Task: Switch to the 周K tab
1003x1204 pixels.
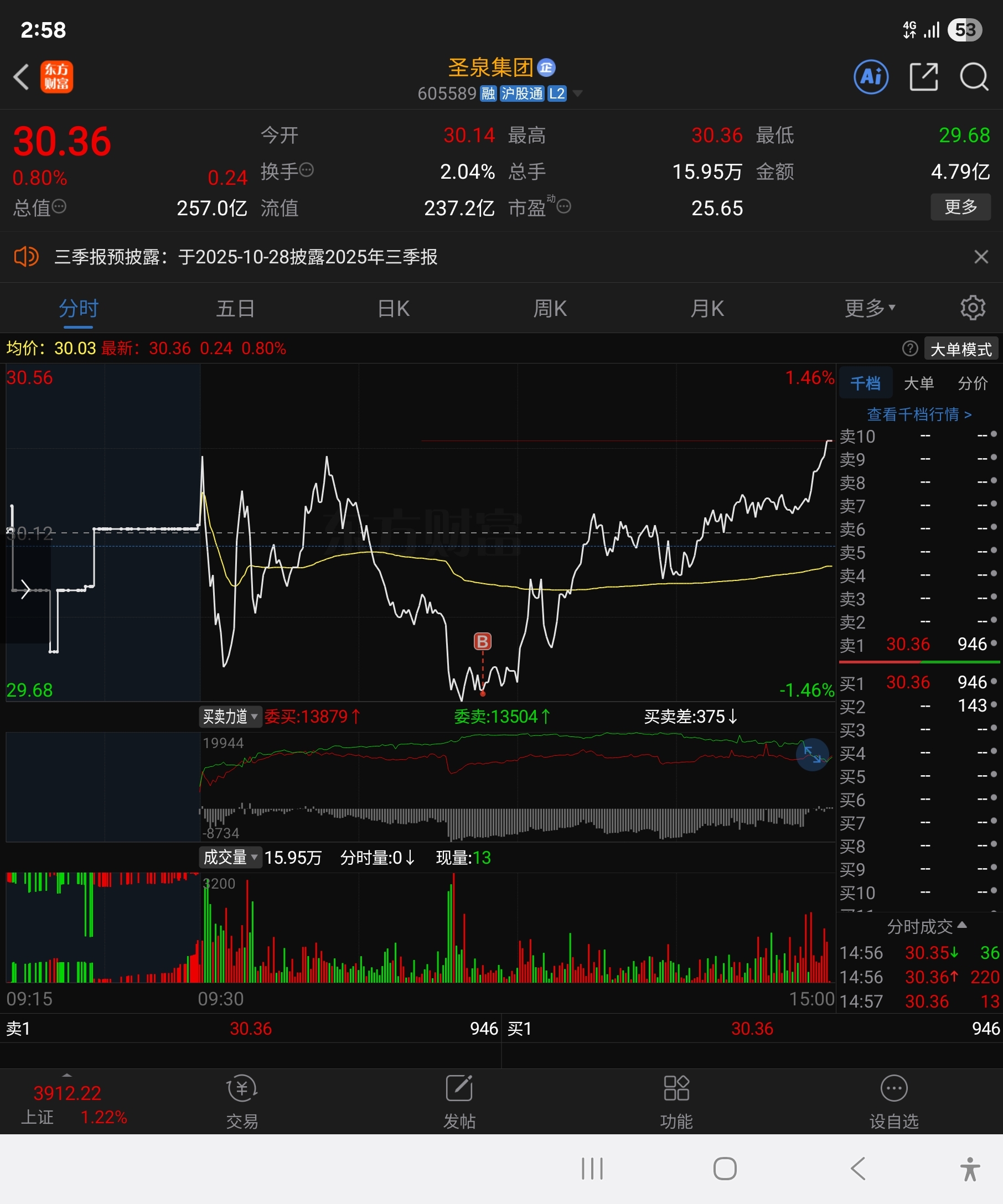Action: 550,308
